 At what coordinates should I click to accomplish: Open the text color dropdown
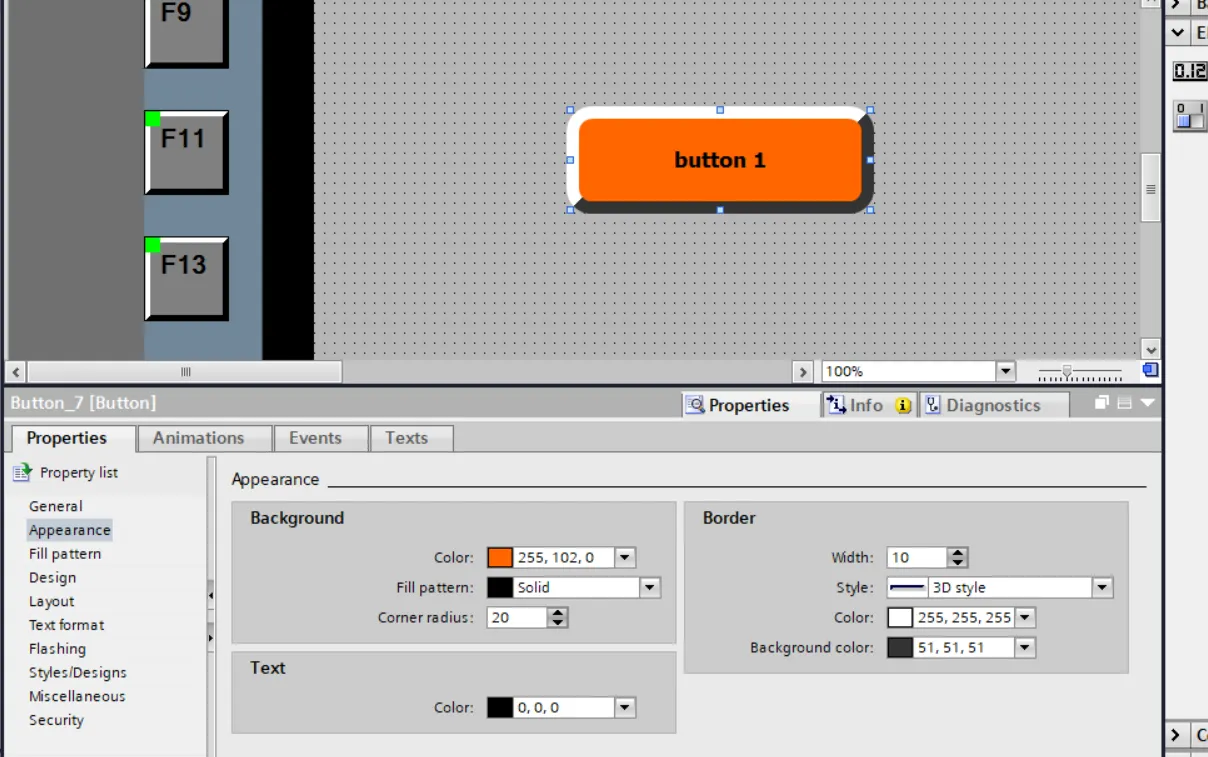625,708
